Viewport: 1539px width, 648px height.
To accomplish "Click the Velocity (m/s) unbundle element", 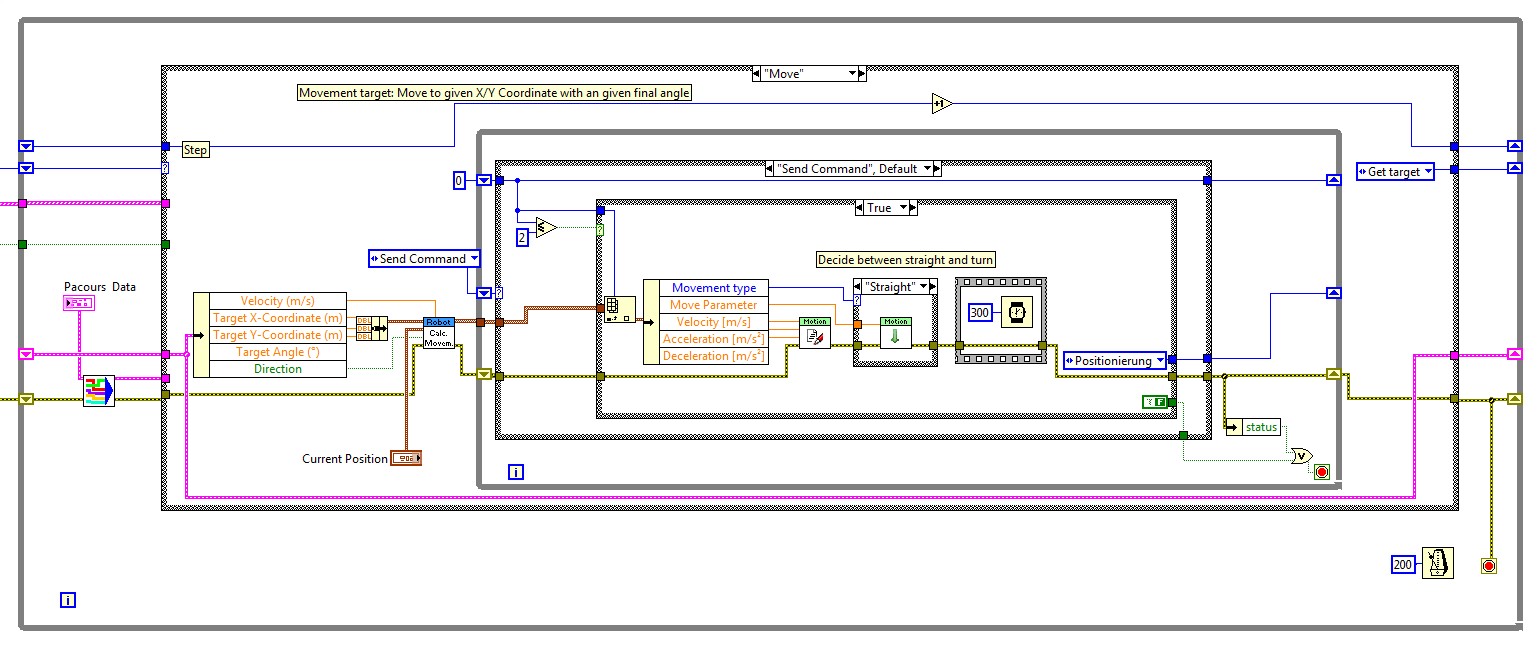I will pyautogui.click(x=277, y=301).
